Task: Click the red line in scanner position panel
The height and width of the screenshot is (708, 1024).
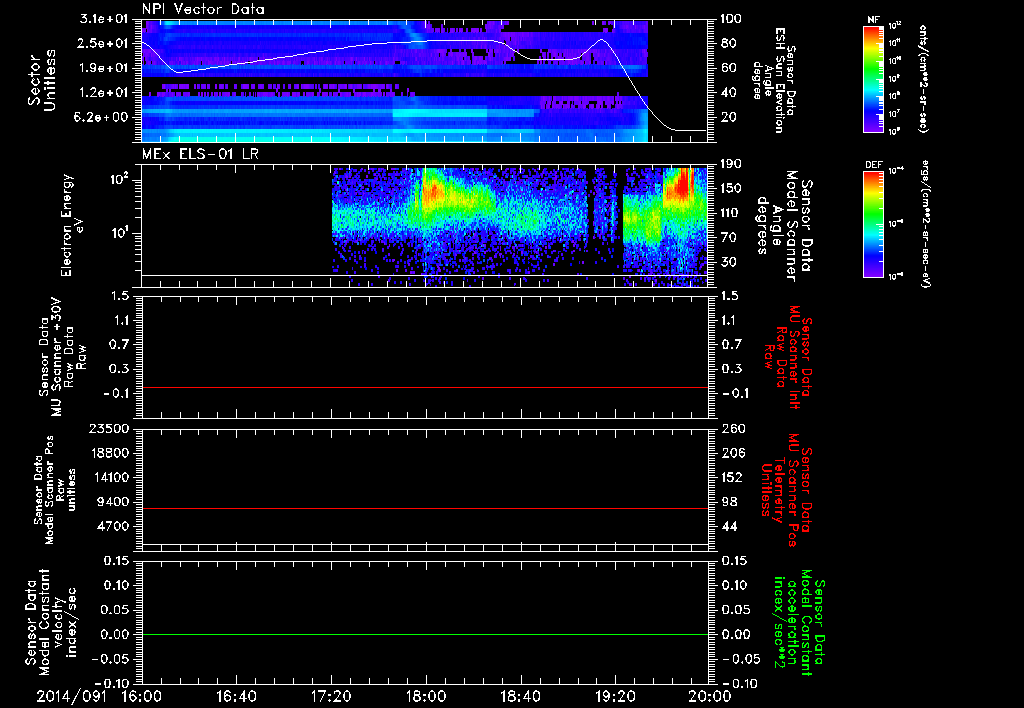Action: 425,508
